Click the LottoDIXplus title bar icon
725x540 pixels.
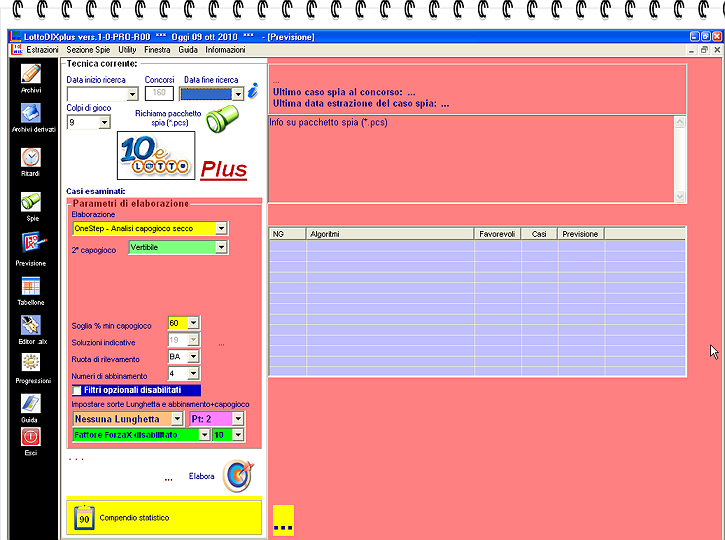[16, 37]
